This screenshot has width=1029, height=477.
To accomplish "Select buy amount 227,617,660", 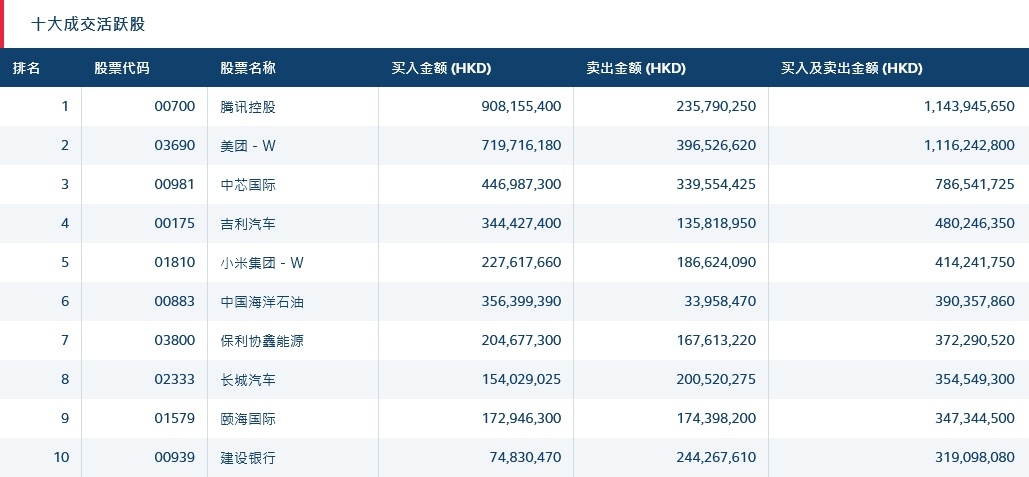I will pyautogui.click(x=521, y=262).
